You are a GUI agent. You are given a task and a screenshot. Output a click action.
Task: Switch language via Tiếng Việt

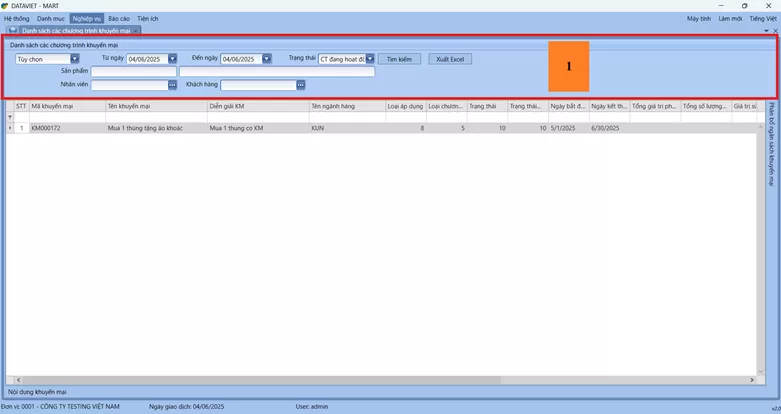[x=763, y=18]
